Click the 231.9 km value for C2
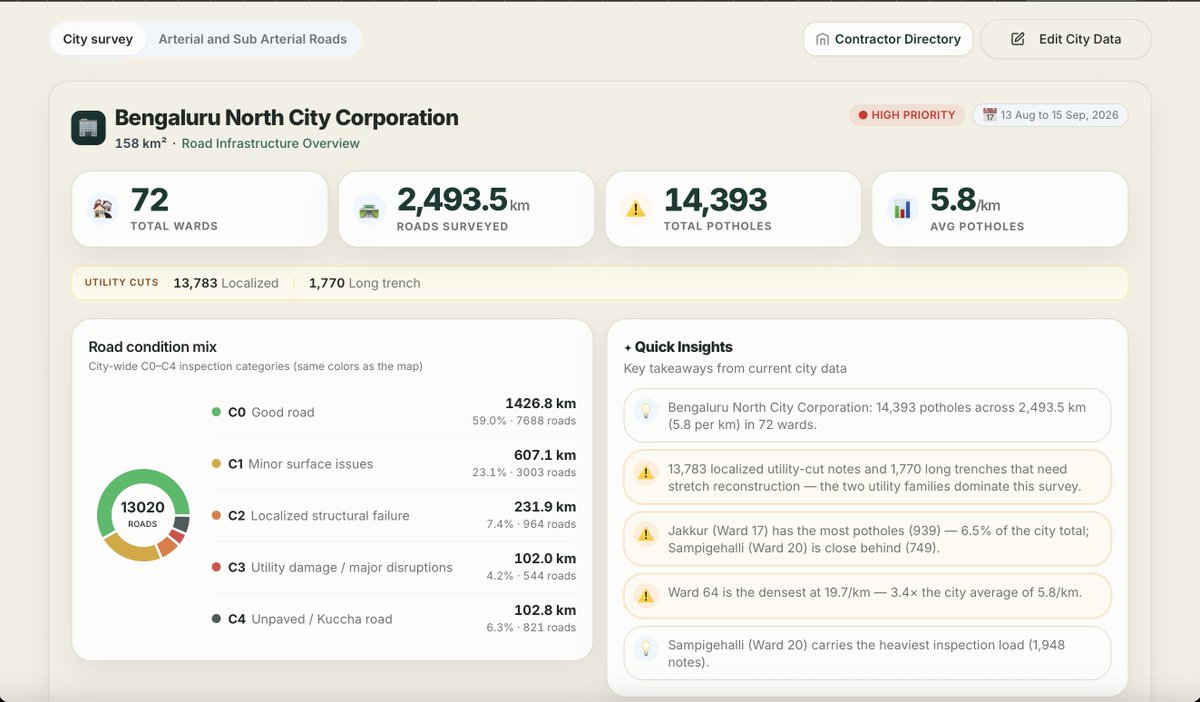This screenshot has width=1200, height=702. pyautogui.click(x=545, y=507)
